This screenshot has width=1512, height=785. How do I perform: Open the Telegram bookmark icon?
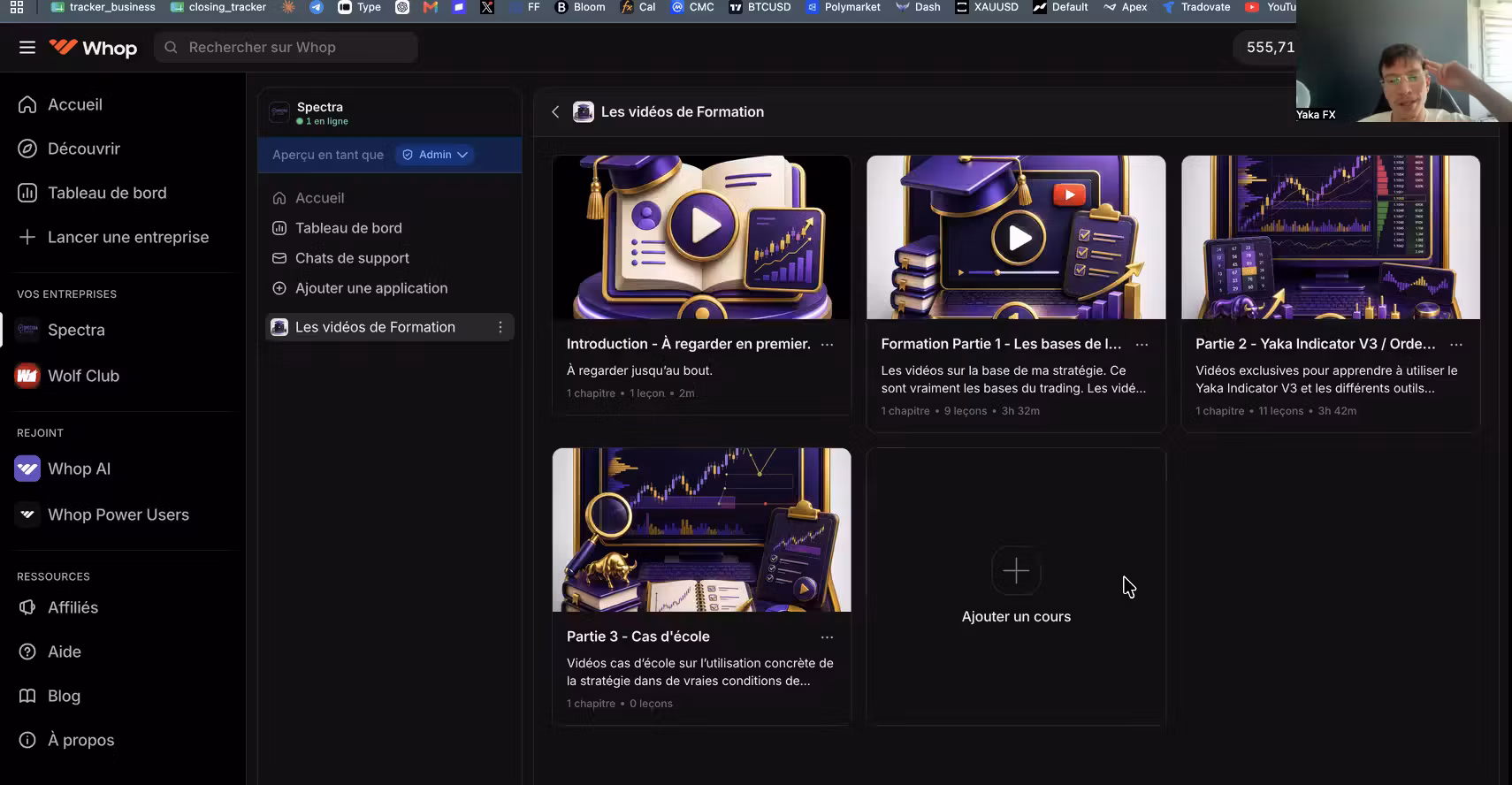316,7
